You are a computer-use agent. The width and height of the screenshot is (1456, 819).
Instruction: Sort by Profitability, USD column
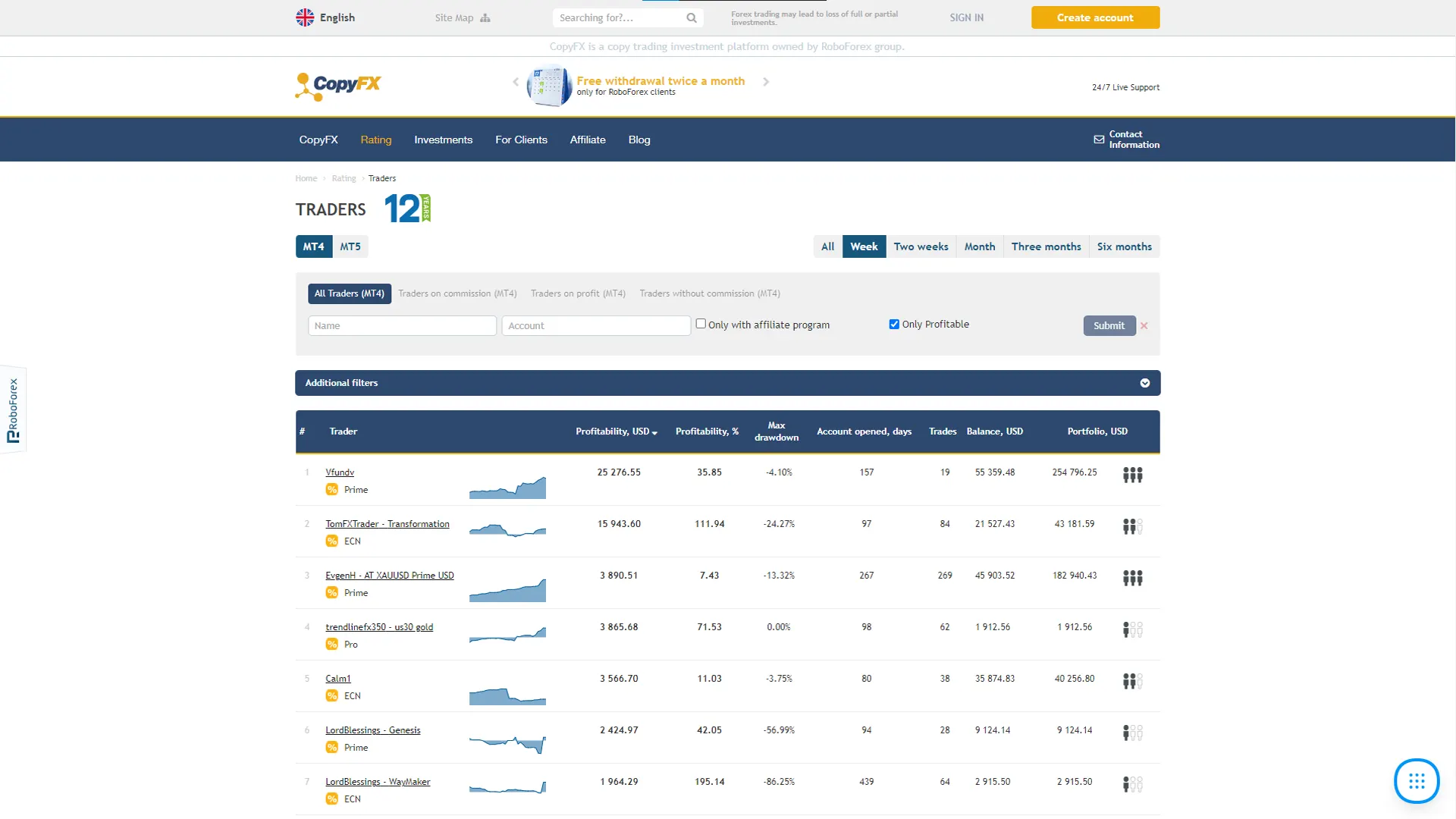[x=616, y=431]
